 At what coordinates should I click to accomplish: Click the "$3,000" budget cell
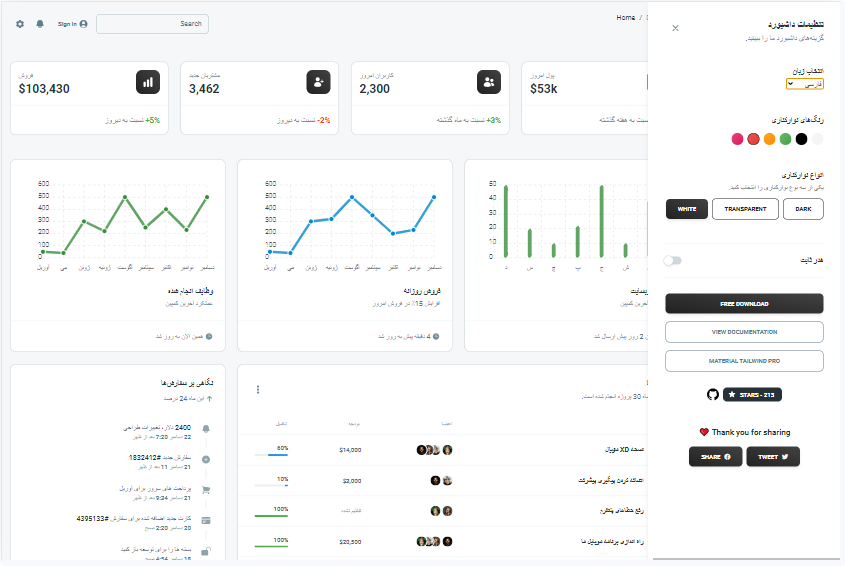(352, 481)
